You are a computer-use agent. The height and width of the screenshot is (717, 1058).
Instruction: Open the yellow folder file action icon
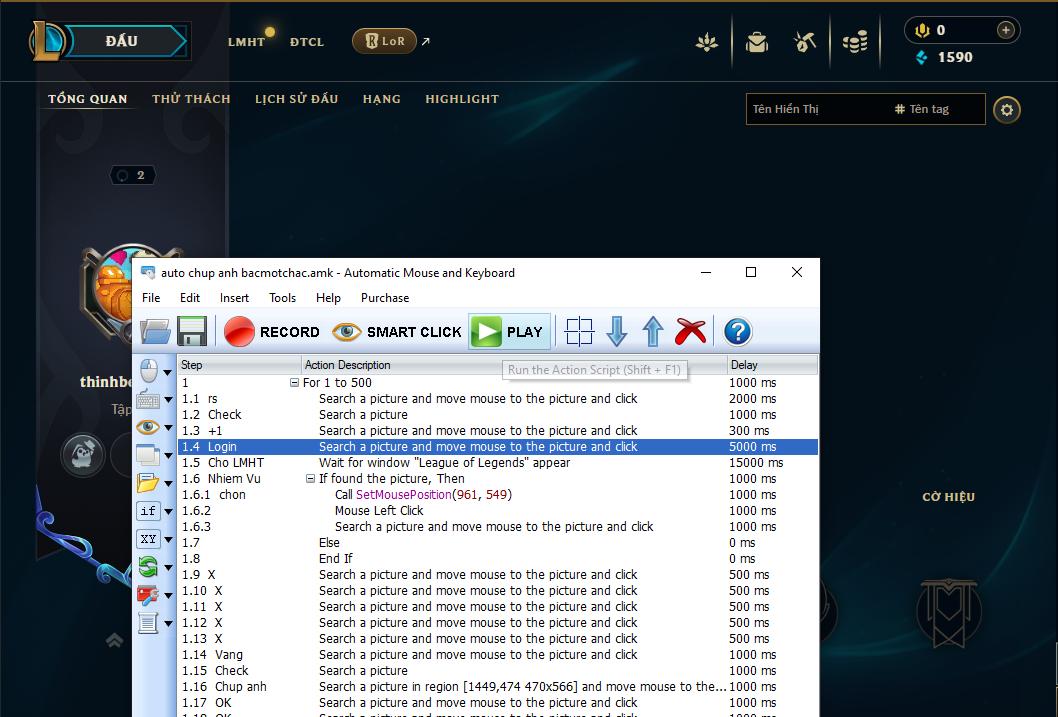[148, 483]
